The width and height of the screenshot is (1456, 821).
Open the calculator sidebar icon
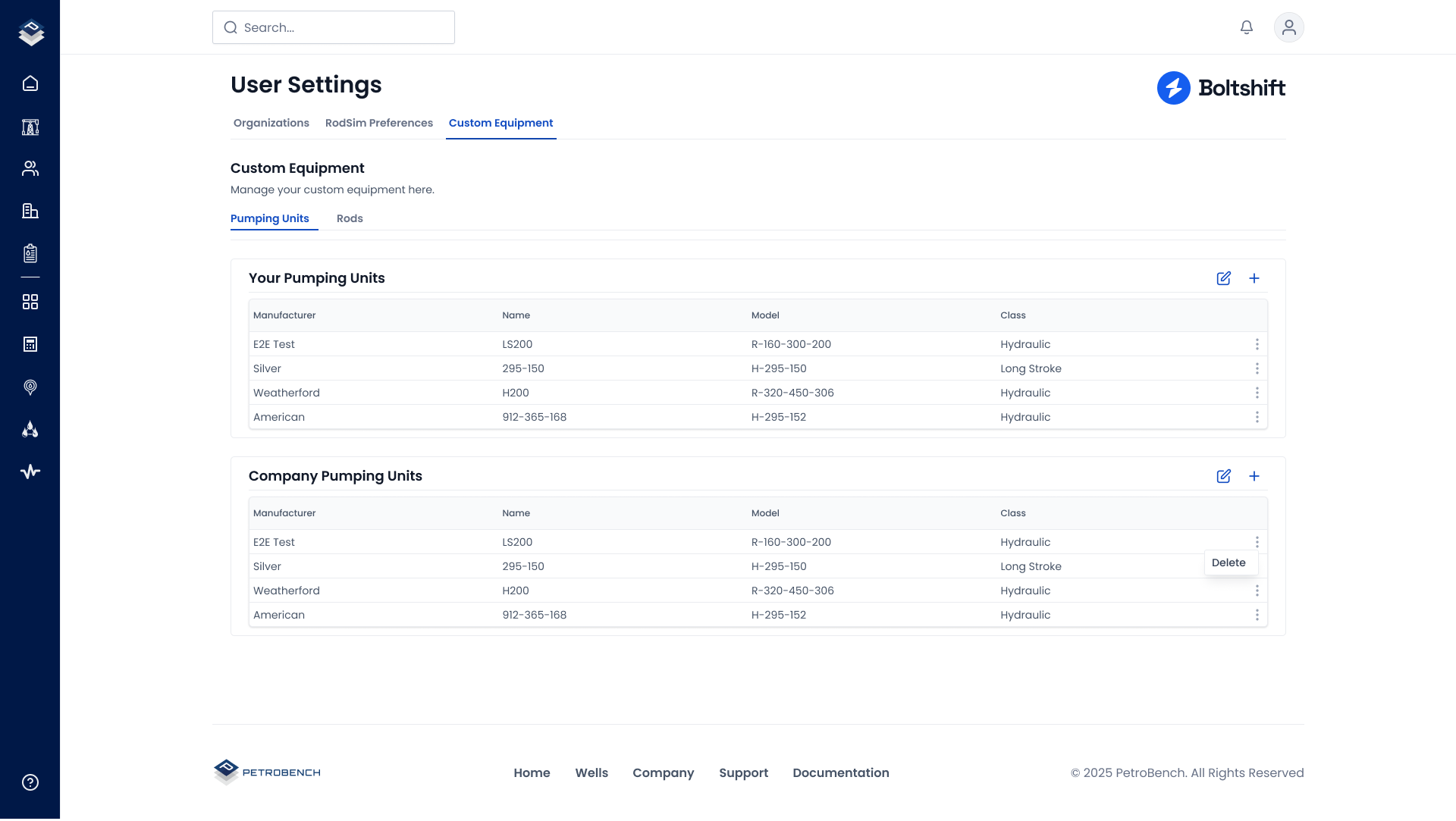pyautogui.click(x=30, y=343)
